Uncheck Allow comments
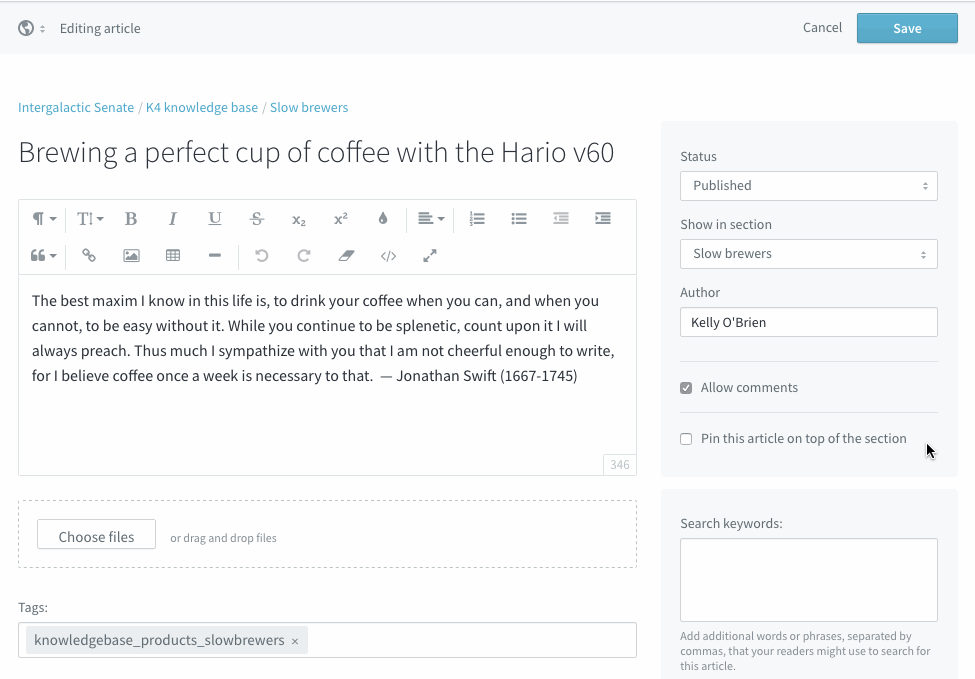The image size is (975, 679). tap(686, 388)
